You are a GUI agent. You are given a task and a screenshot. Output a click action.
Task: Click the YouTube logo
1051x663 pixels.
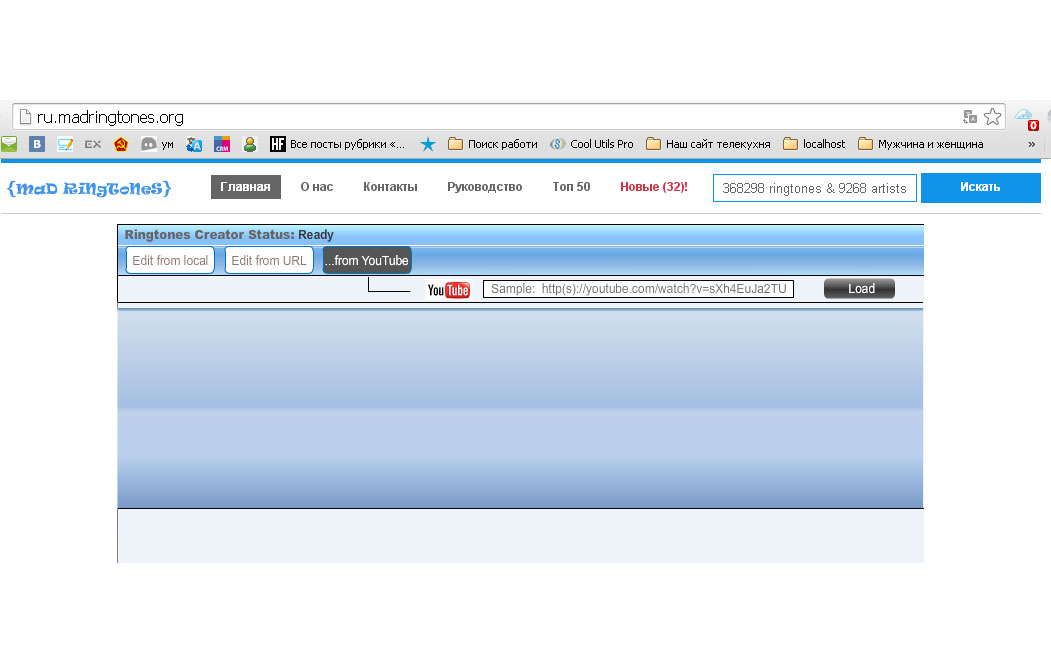[x=448, y=290]
